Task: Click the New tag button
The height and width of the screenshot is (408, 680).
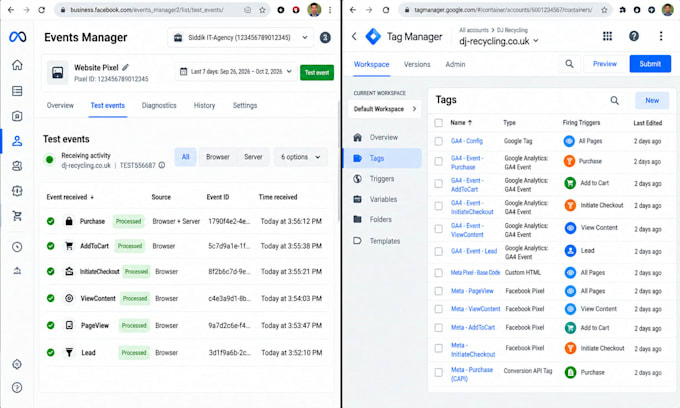Action: coord(652,101)
